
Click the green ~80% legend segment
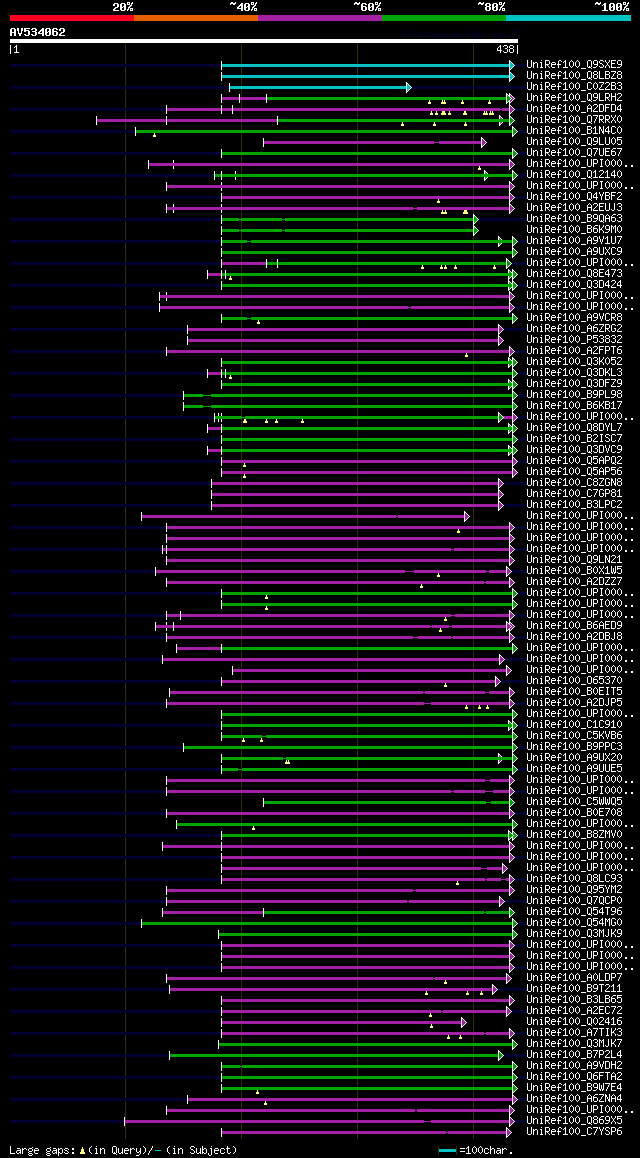[444, 17]
